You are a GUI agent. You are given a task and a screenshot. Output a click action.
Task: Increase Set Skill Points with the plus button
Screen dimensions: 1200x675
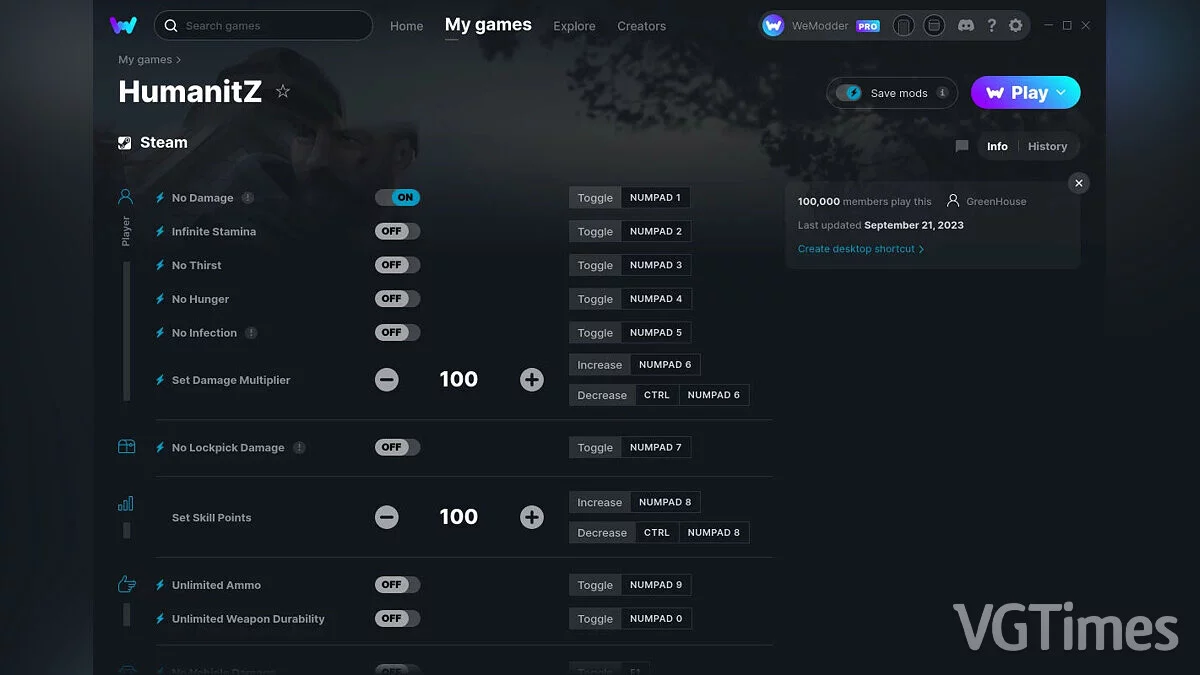(x=532, y=517)
